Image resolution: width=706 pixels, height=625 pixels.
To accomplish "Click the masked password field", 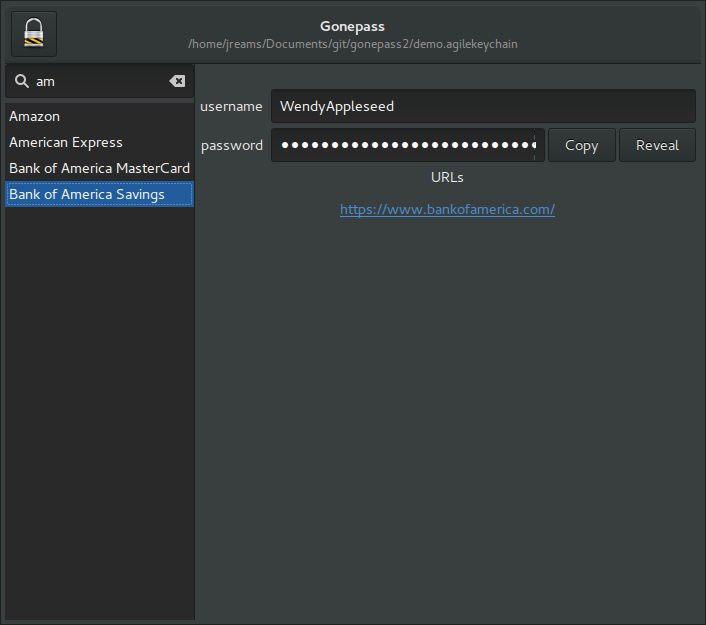I will [407, 145].
